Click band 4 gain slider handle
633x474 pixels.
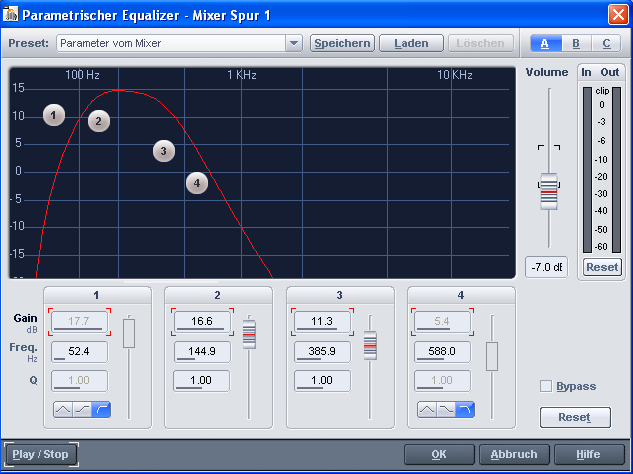tap(492, 357)
